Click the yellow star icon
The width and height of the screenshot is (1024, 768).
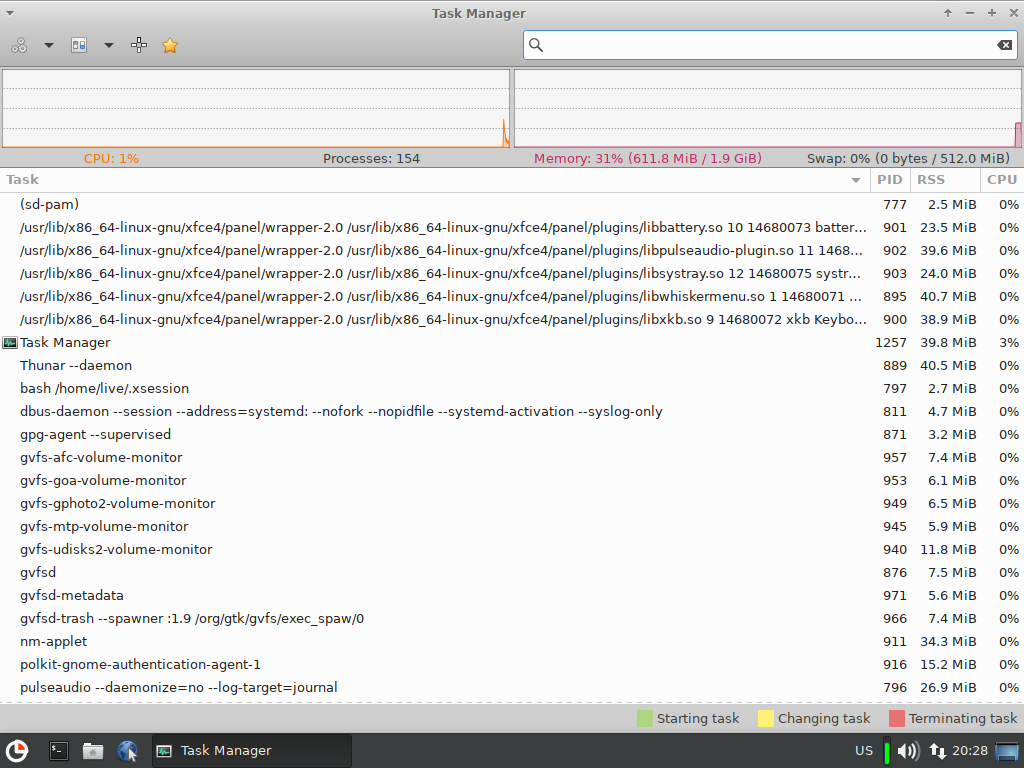tap(170, 45)
